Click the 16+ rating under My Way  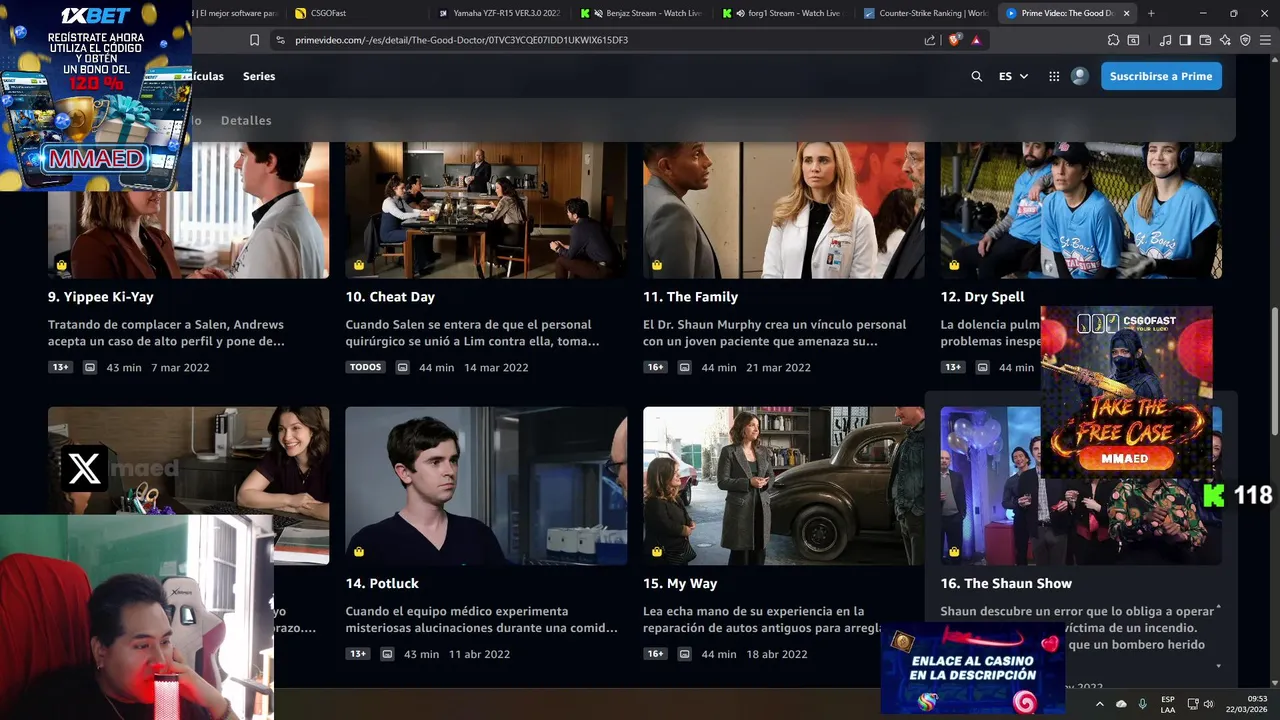655,654
